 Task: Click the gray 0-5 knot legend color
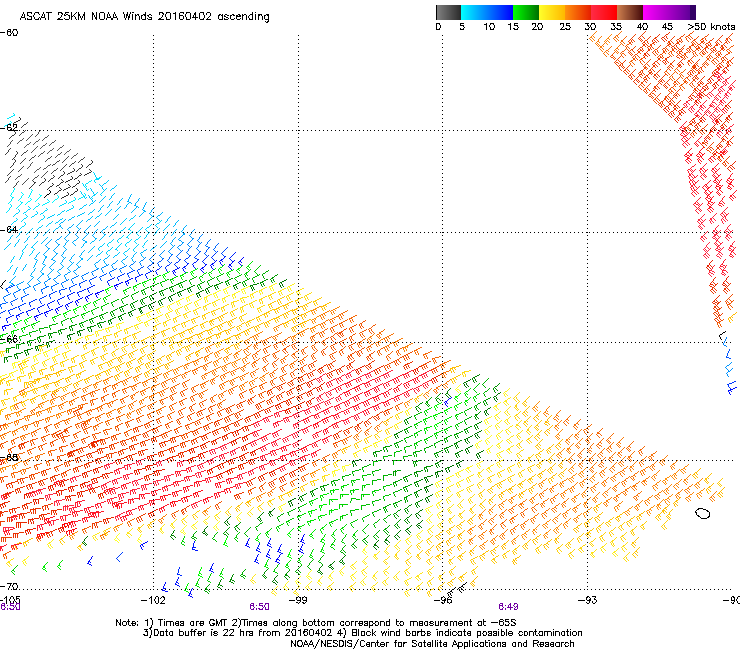click(x=448, y=12)
